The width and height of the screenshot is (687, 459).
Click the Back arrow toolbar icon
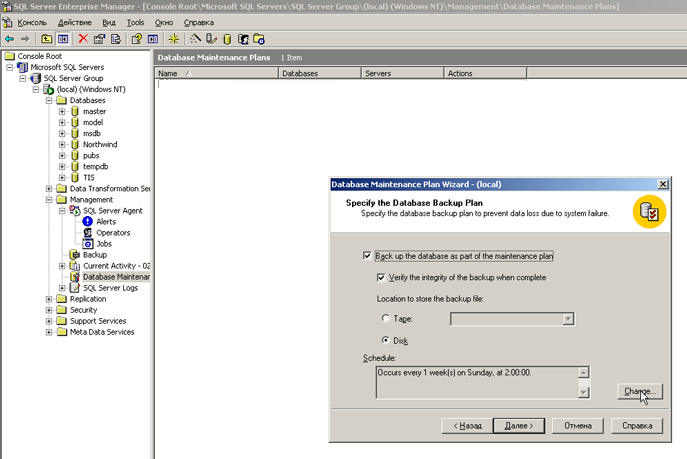(9, 39)
